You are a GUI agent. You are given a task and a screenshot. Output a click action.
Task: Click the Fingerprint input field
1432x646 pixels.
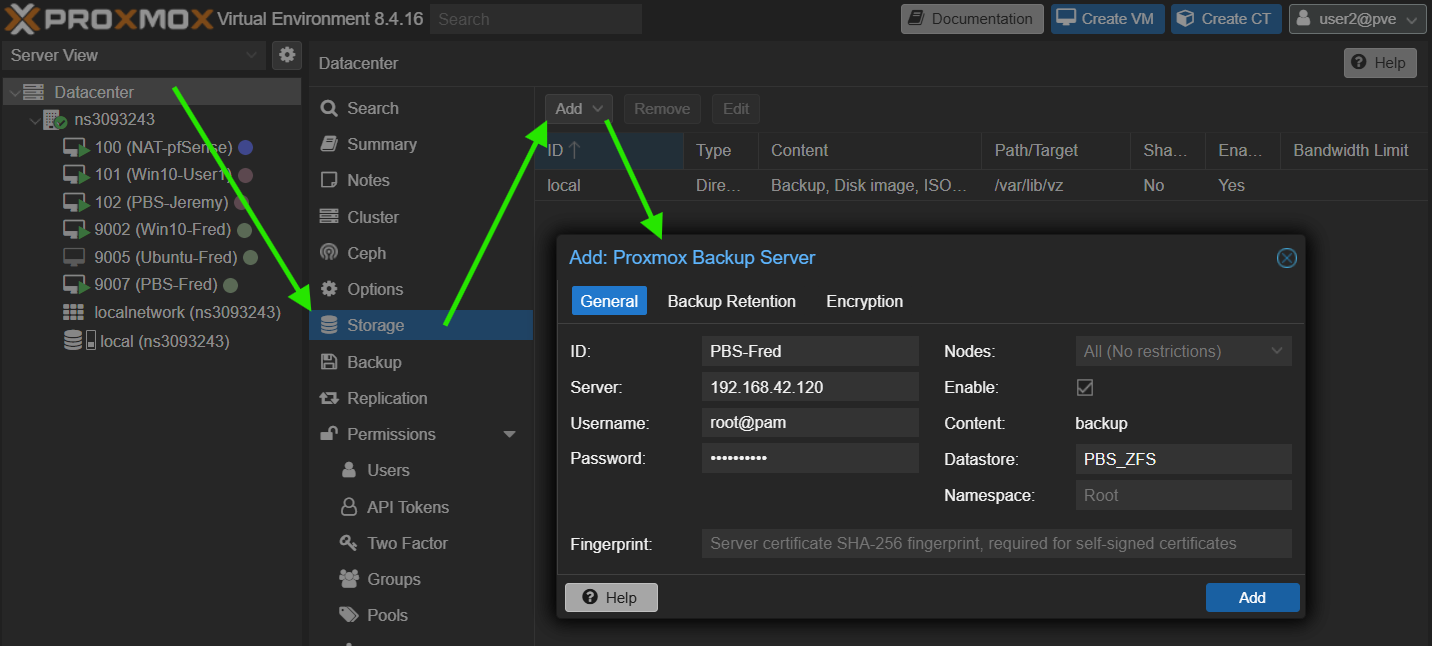pos(996,543)
